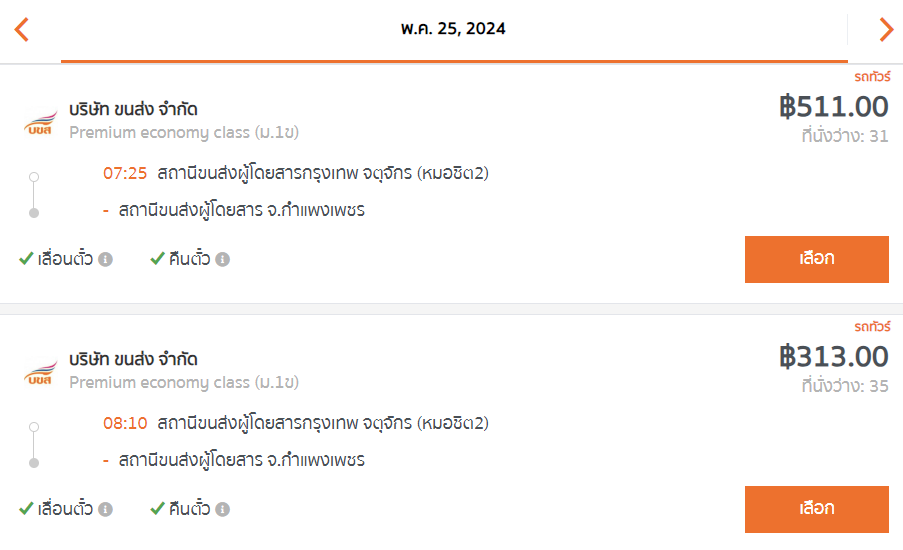The height and width of the screenshot is (550, 903).
Task: Click info icon beside คืนตั๋ว in 07:25 trip
Action: (222, 260)
